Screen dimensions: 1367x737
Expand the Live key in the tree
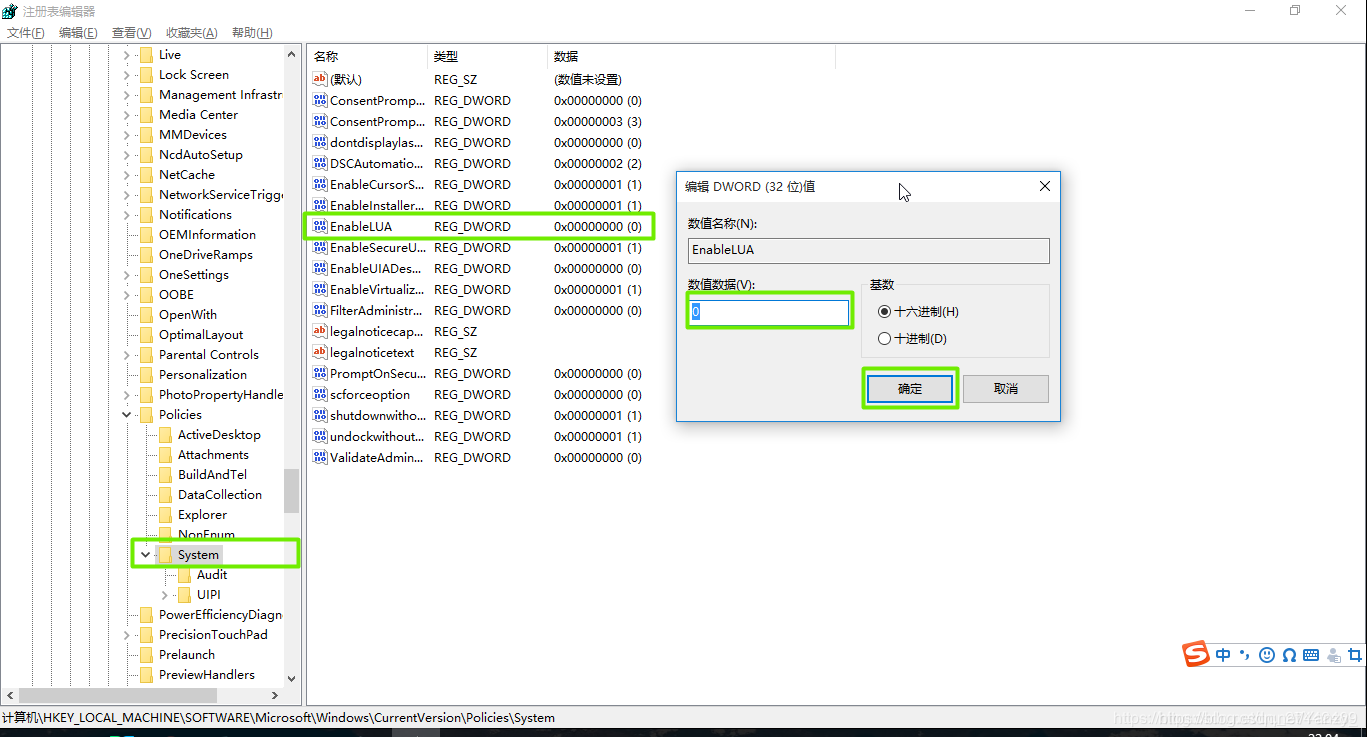[x=126, y=55]
